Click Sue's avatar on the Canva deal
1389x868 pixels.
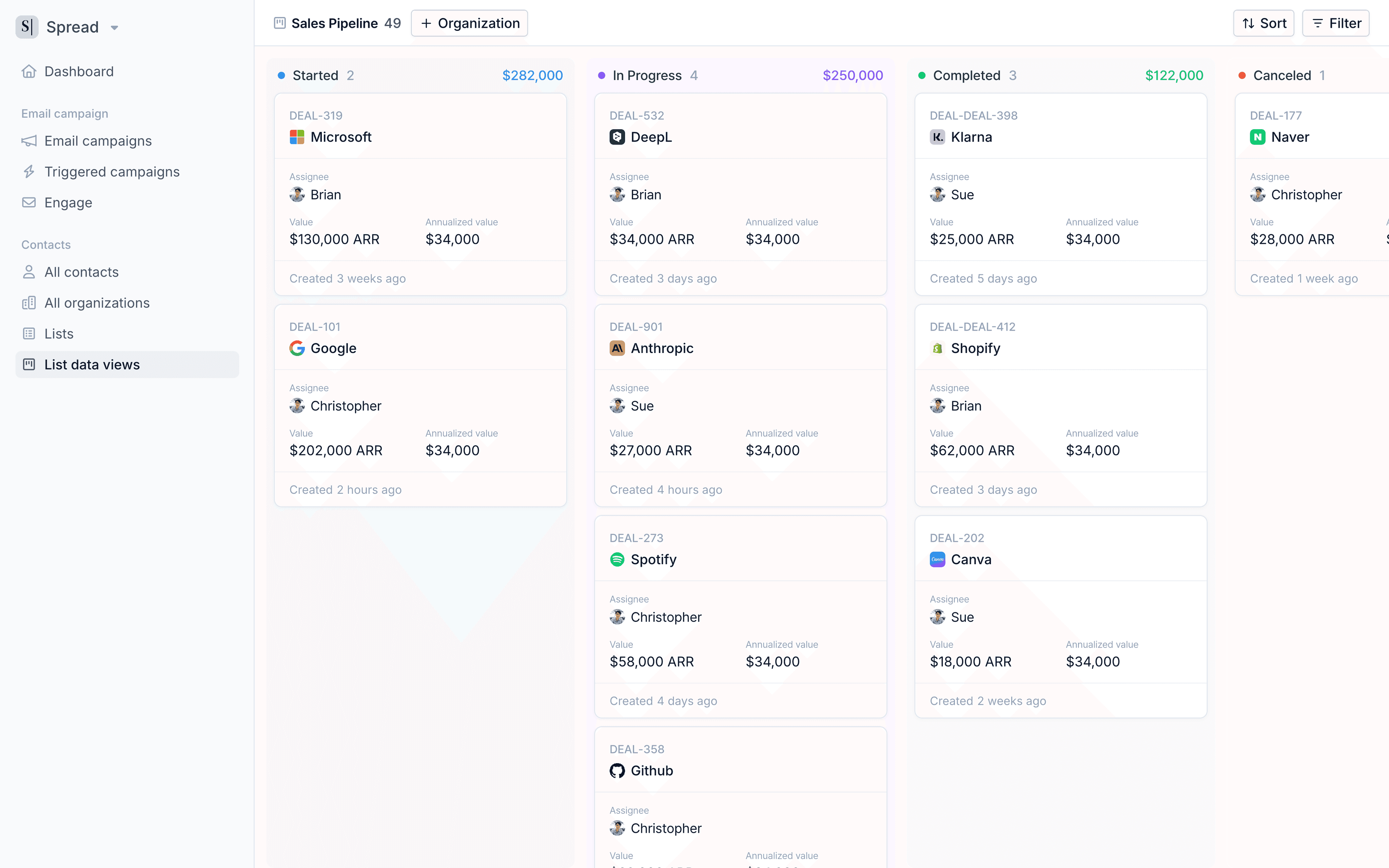coord(937,617)
